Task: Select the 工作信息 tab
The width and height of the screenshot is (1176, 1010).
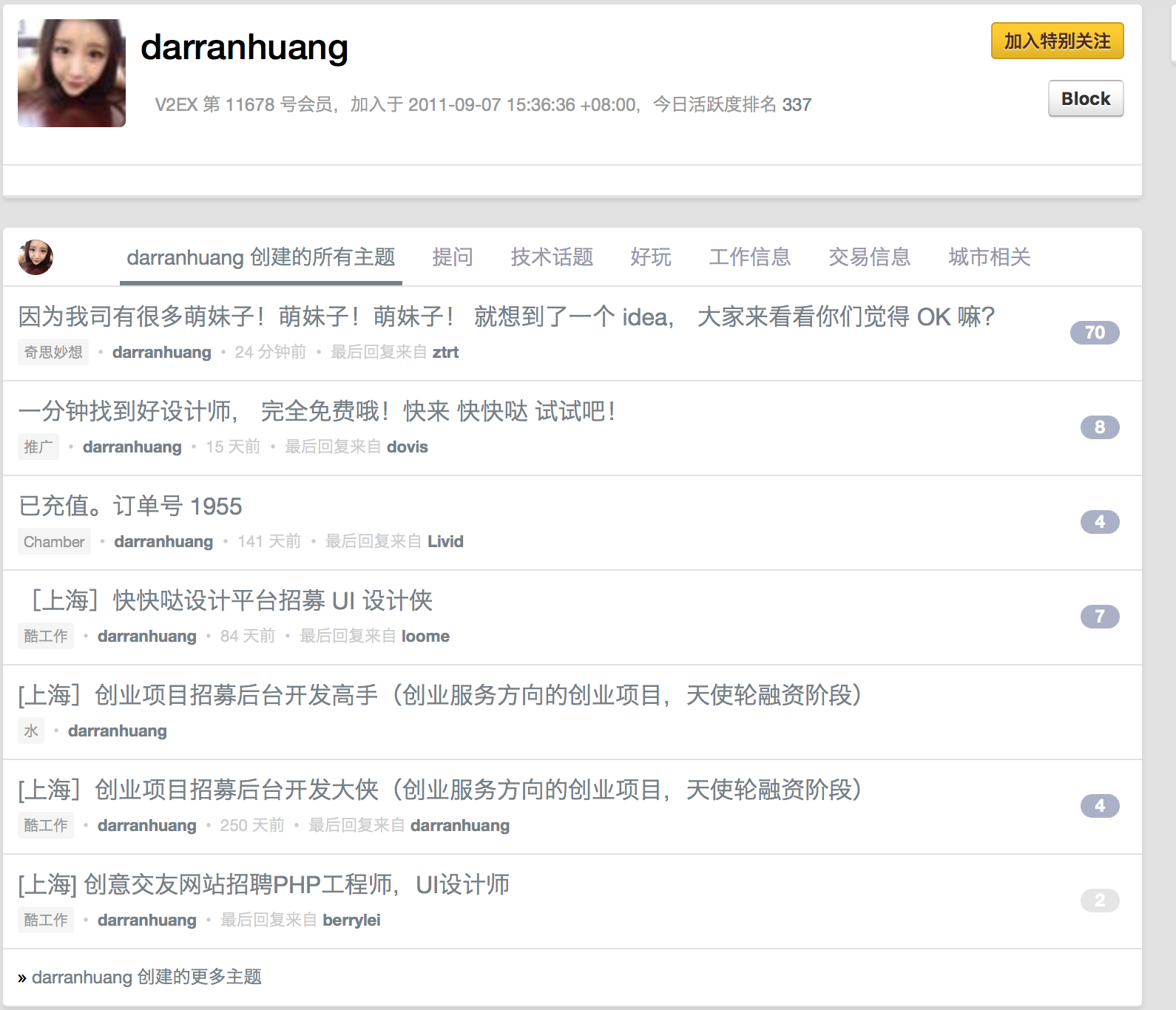Action: click(x=749, y=257)
